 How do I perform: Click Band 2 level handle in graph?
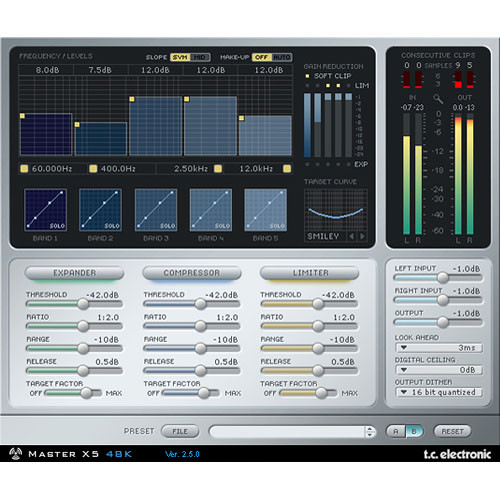(x=77, y=125)
